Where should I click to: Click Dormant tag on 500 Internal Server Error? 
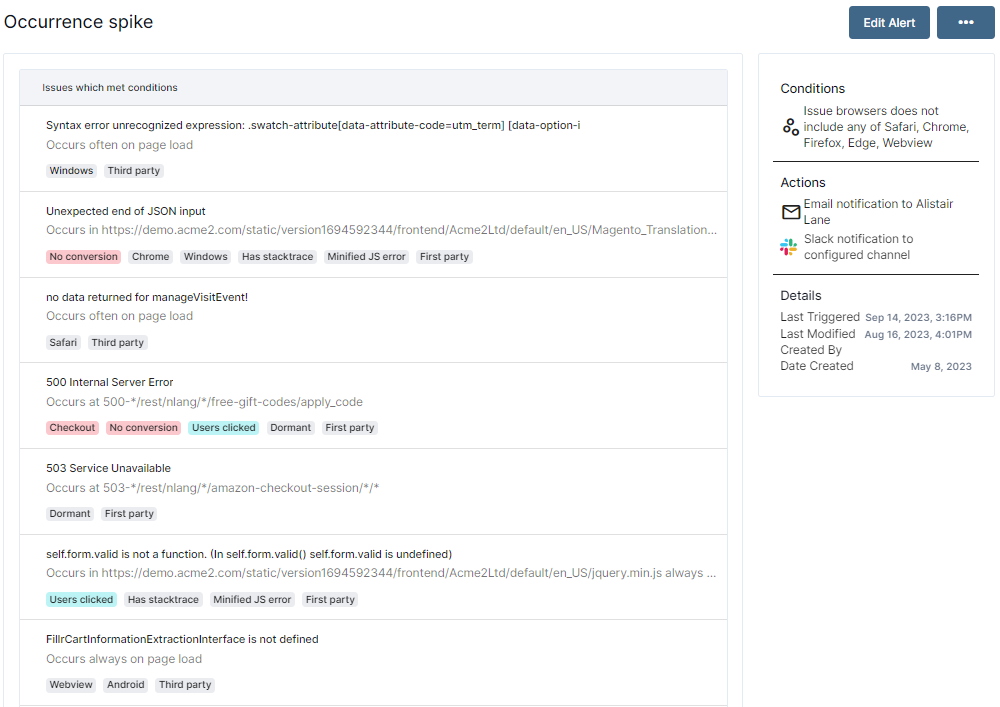tap(291, 428)
